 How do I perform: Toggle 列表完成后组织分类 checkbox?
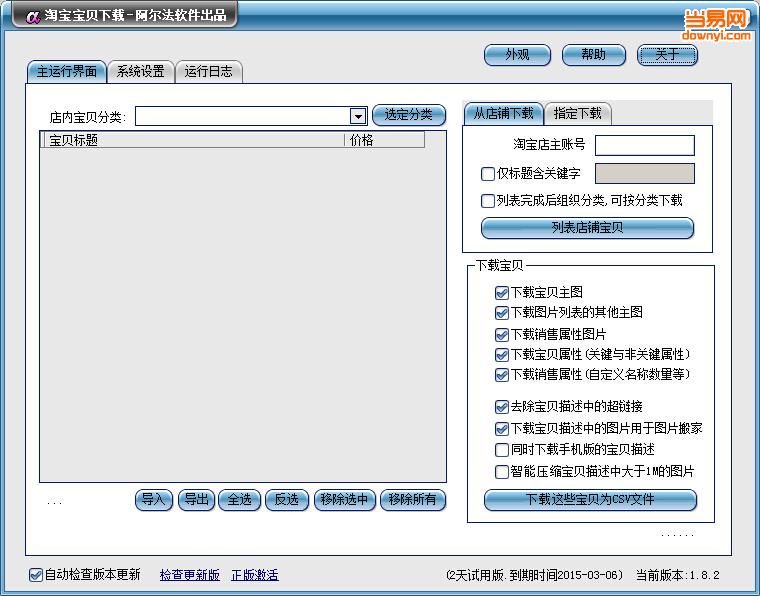coord(488,201)
